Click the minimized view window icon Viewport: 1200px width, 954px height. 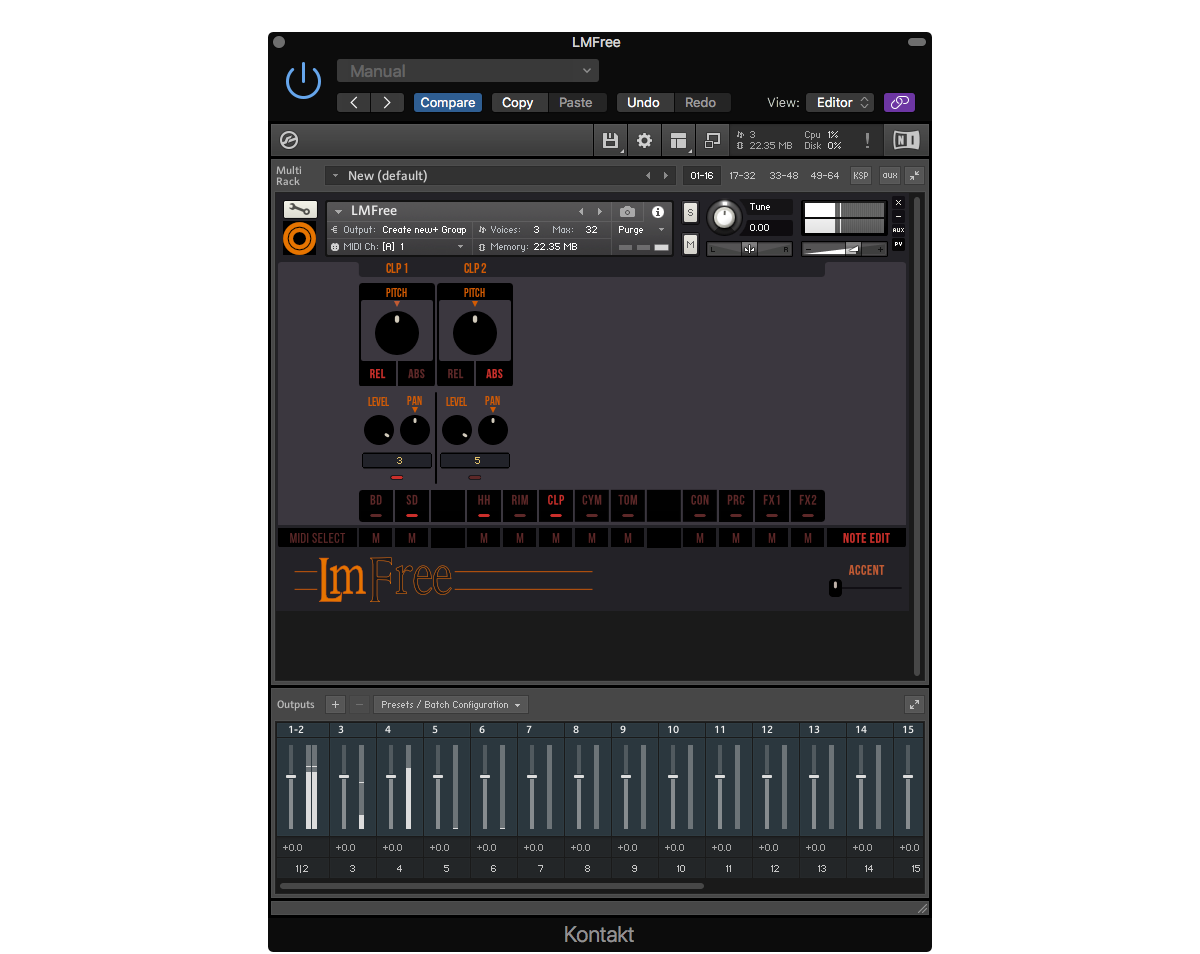point(713,140)
